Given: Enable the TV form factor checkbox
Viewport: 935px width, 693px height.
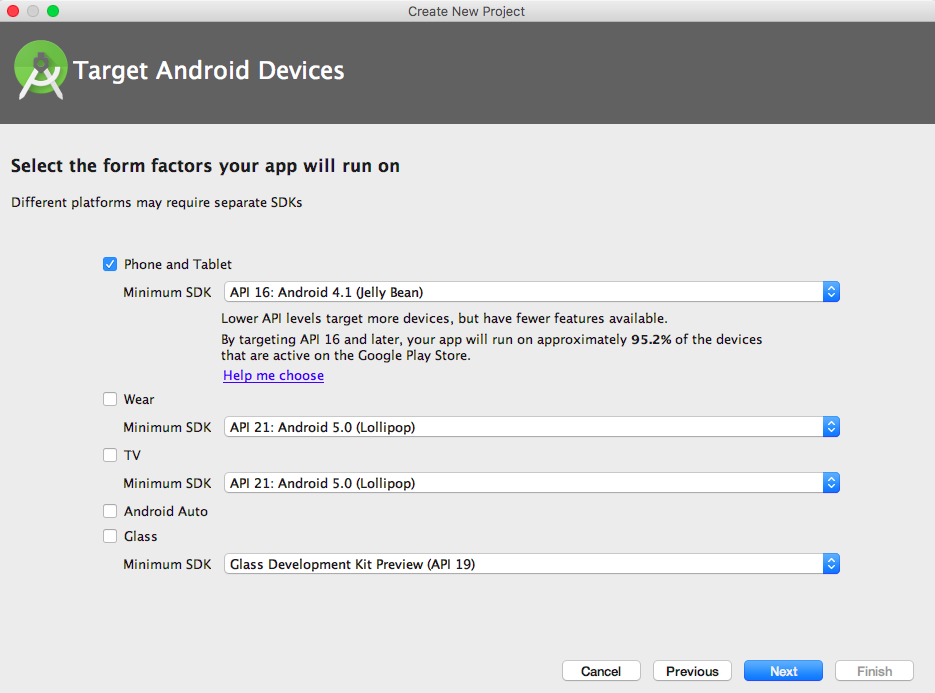Looking at the screenshot, I should pos(110,455).
